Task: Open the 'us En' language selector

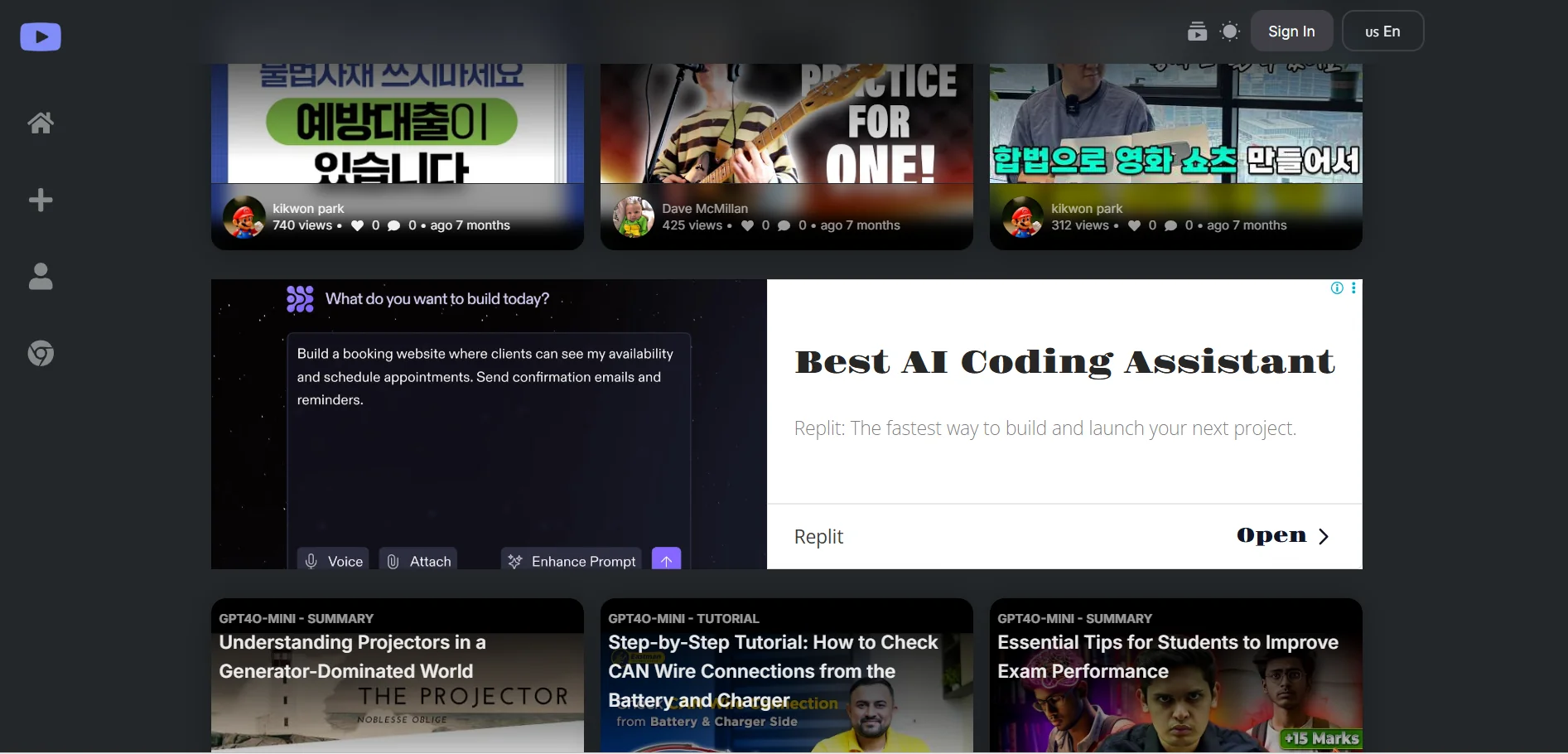Action: pos(1382,31)
